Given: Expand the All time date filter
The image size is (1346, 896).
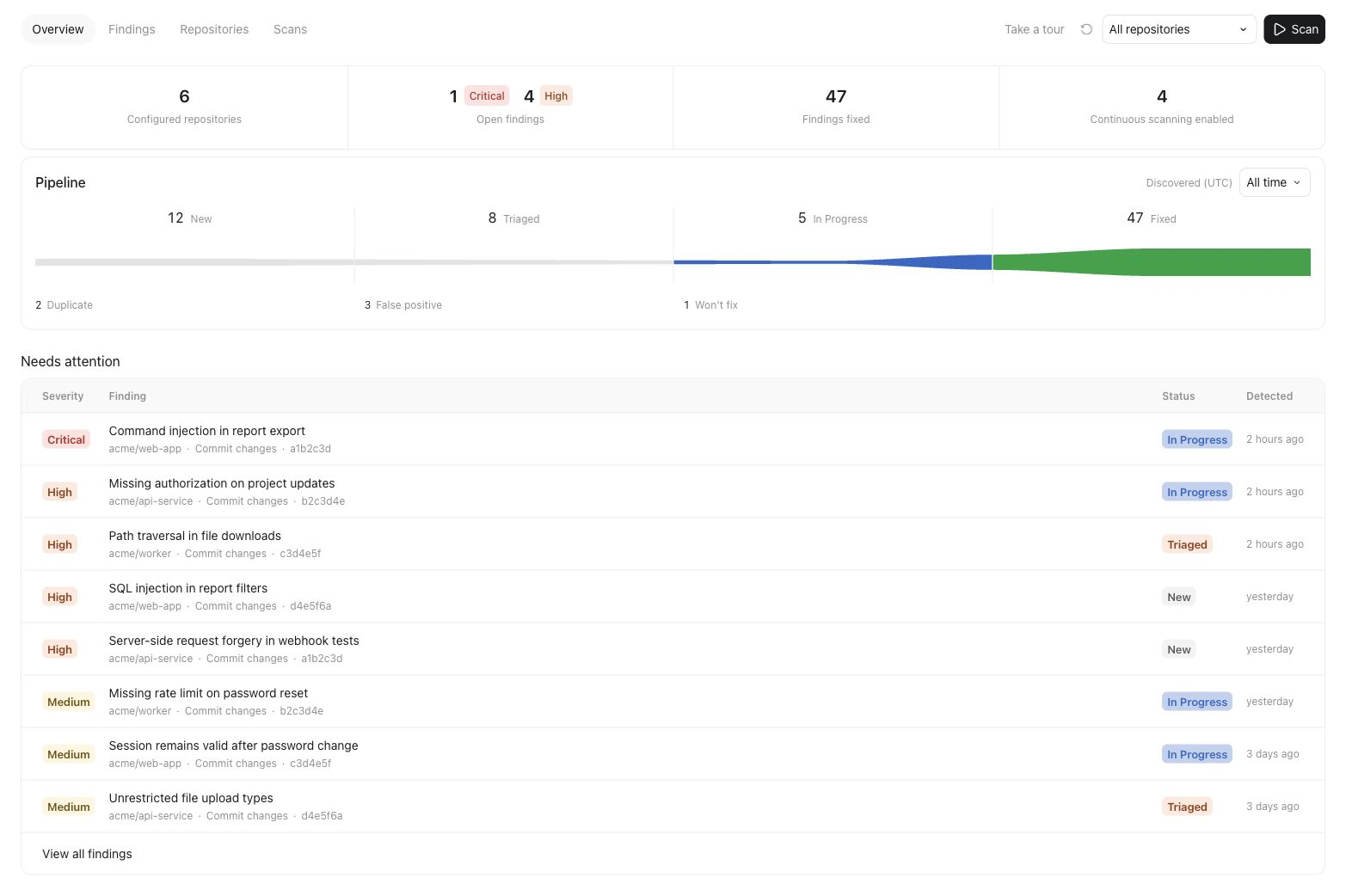Looking at the screenshot, I should 1275,182.
